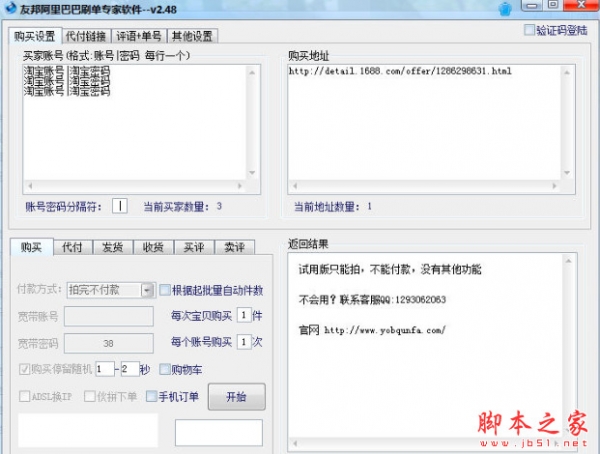Click left arrow of 返回结果 horizontal scrollbar
The image size is (600, 454).
pyautogui.click(x=295, y=444)
